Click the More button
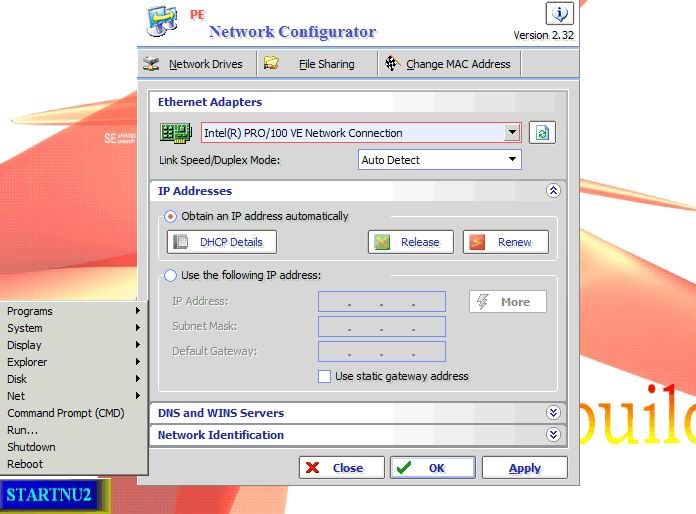Viewport: 696px width, 514px height. 508,302
